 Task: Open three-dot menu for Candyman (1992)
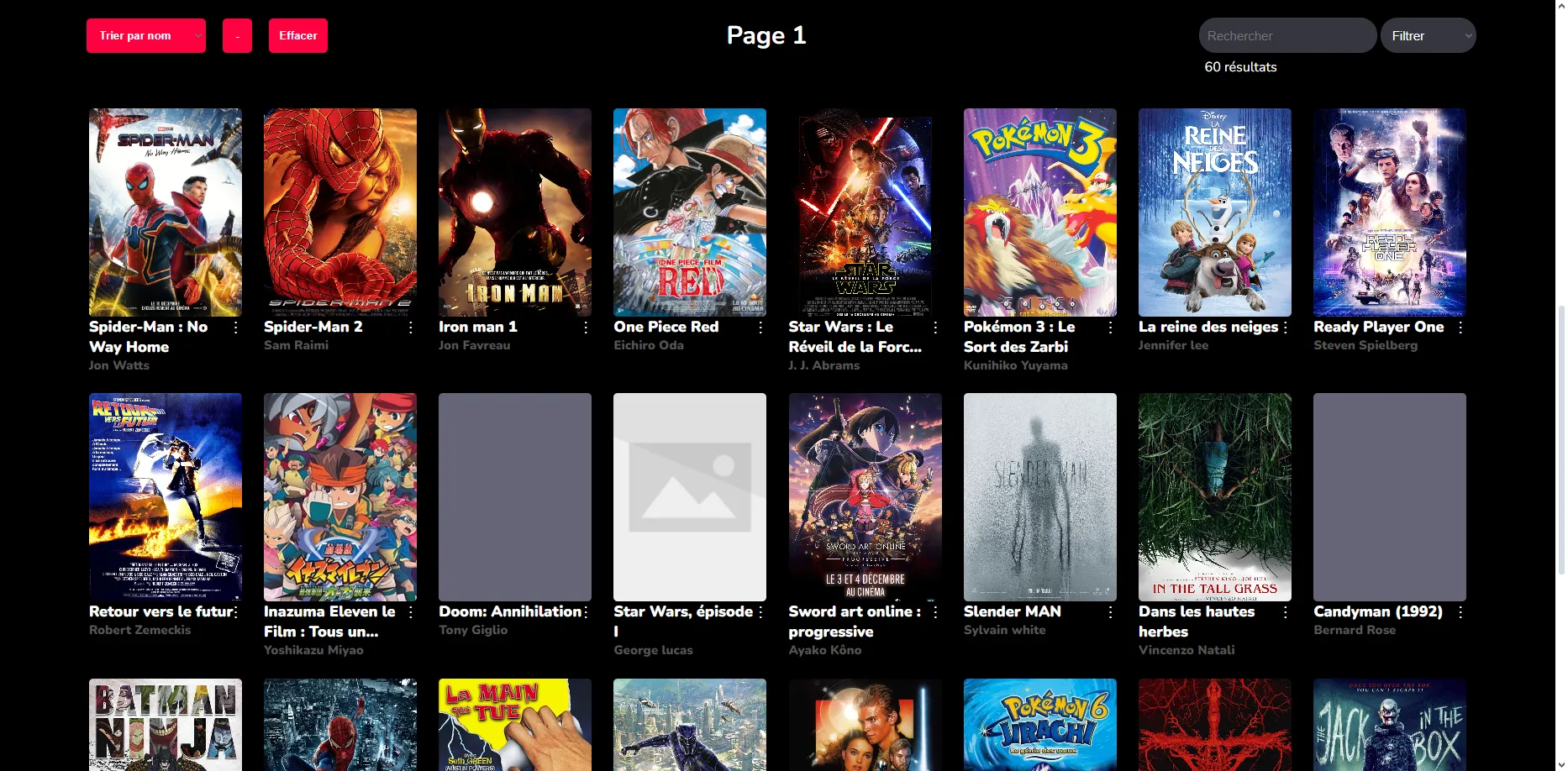1460,612
